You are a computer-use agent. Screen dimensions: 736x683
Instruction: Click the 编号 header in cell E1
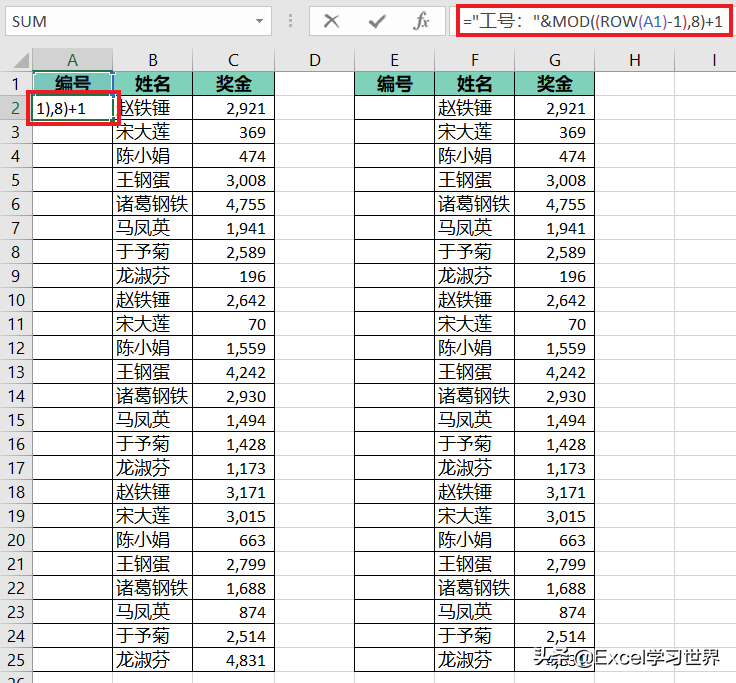(x=394, y=84)
